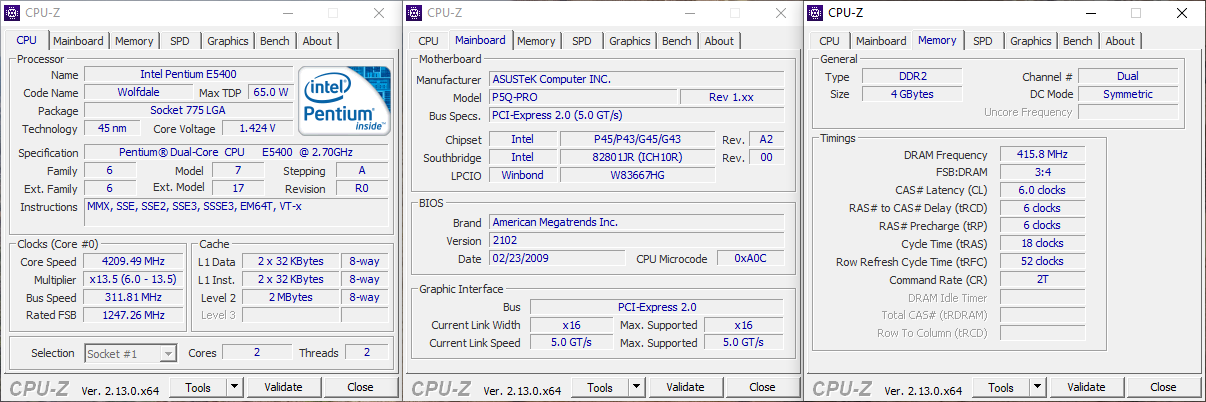The width and height of the screenshot is (1206, 402).
Task: Click the CPU-Z app icon in middle Mainboard window
Action: 414,13
